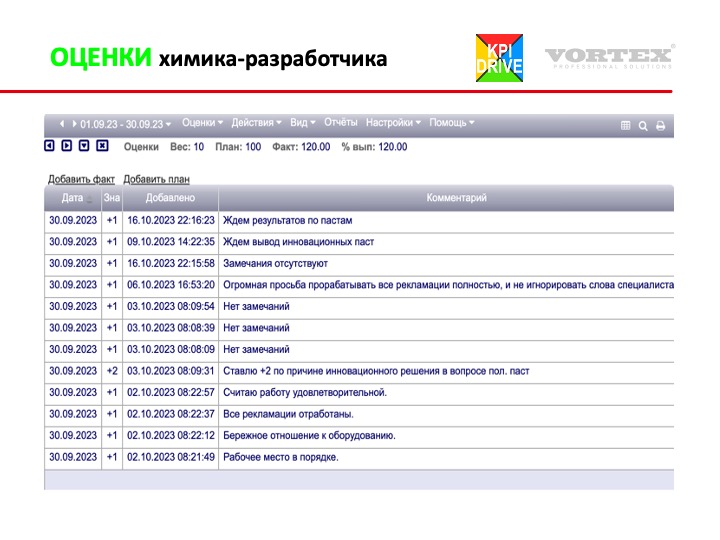Click timestamp 03.10.2023 08:08:09
720x540 pixels.
(171, 349)
